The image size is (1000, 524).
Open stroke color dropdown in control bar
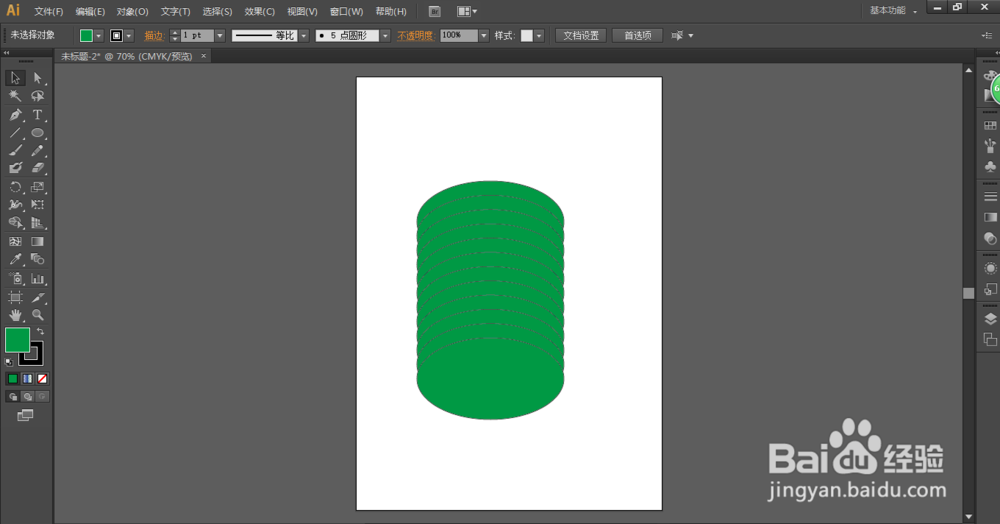point(129,36)
